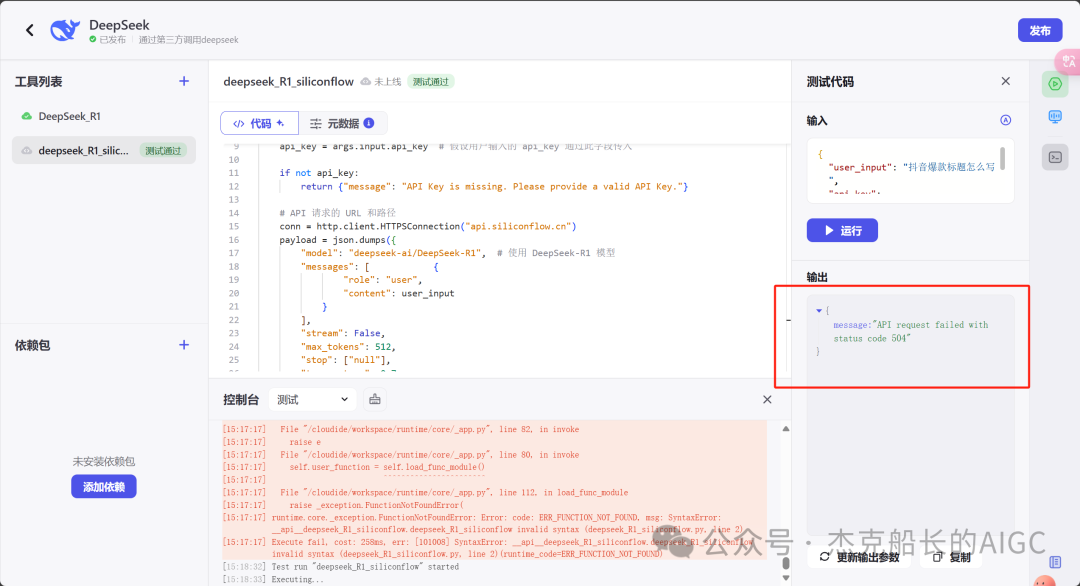Click the green 已发布 status check

(x=92, y=40)
